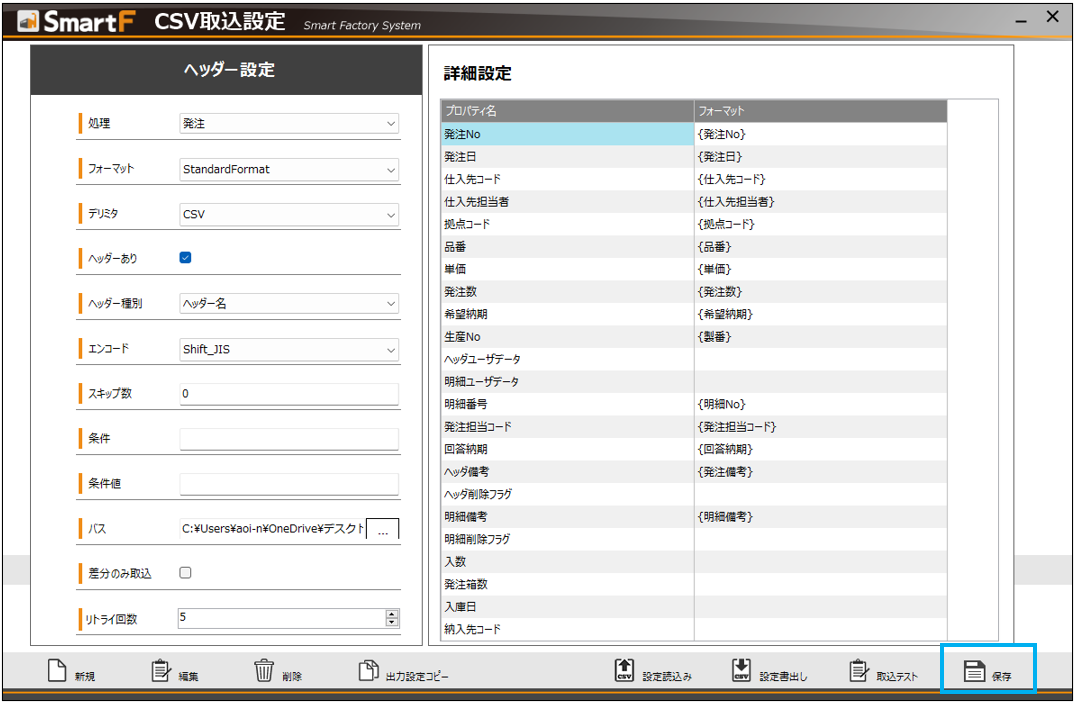
Task: Click the 出力設定コピー copy icon
Action: click(369, 671)
